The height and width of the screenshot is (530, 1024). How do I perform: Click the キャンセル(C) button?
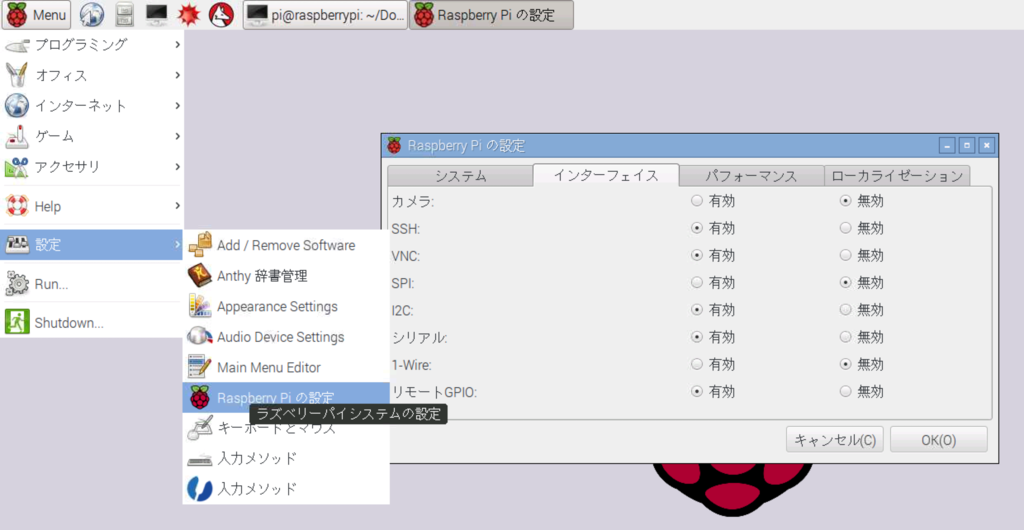pos(835,439)
